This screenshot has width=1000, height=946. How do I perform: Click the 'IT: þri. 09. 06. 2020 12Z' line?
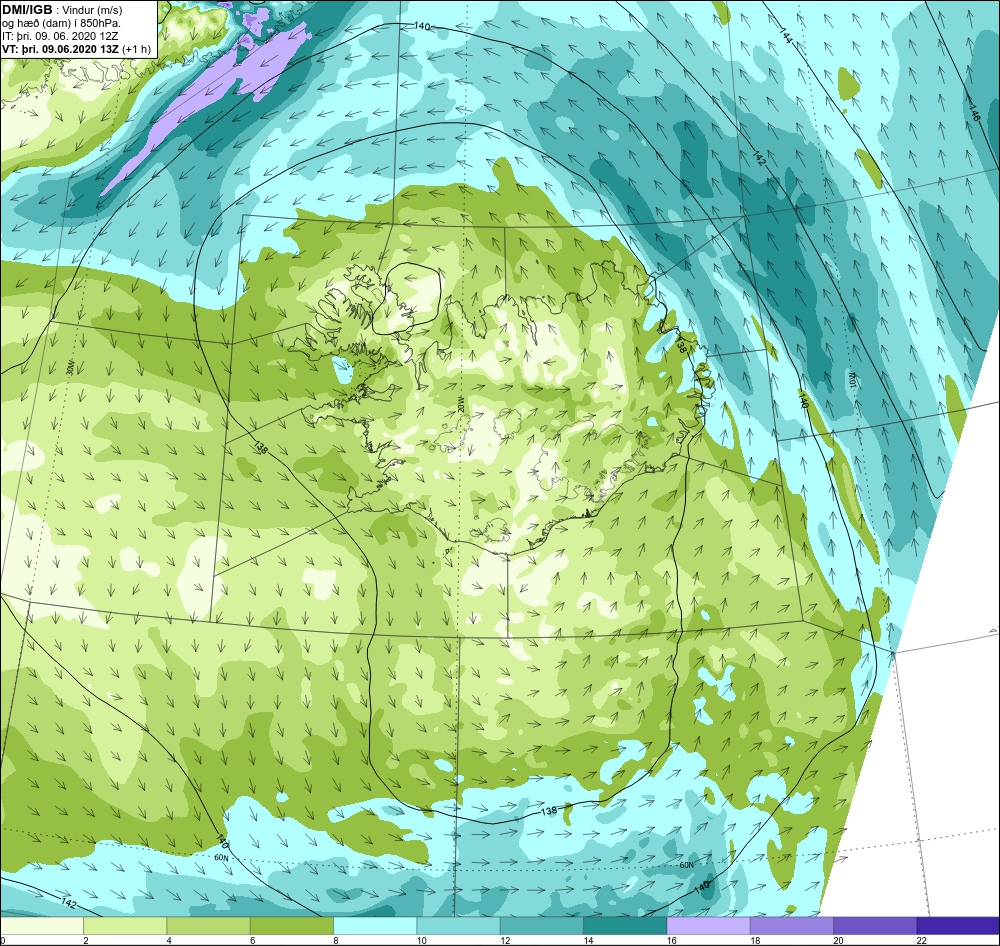(x=62, y=36)
